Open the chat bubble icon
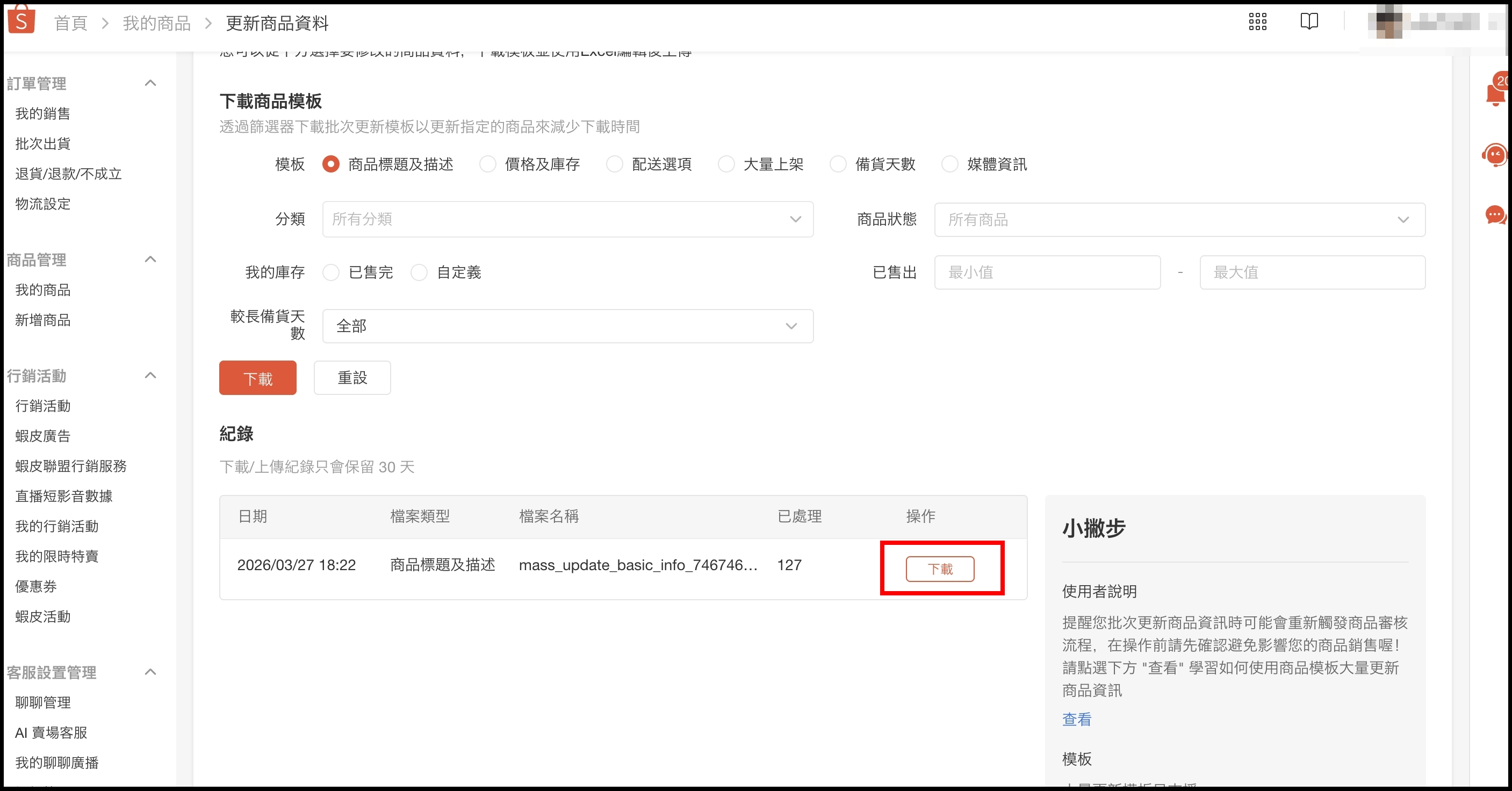 coord(1495,215)
